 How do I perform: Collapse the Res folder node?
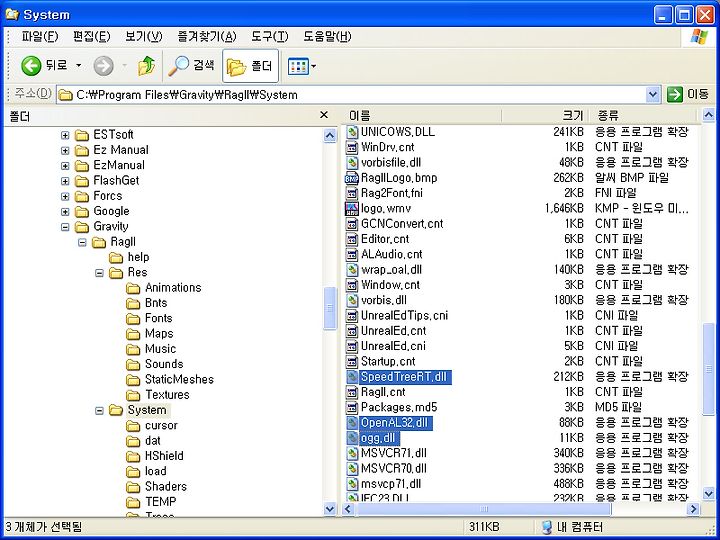pos(99,273)
